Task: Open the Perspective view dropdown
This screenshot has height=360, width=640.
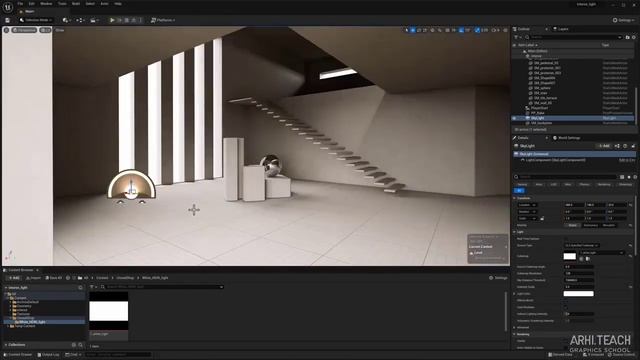Action: pos(24,30)
